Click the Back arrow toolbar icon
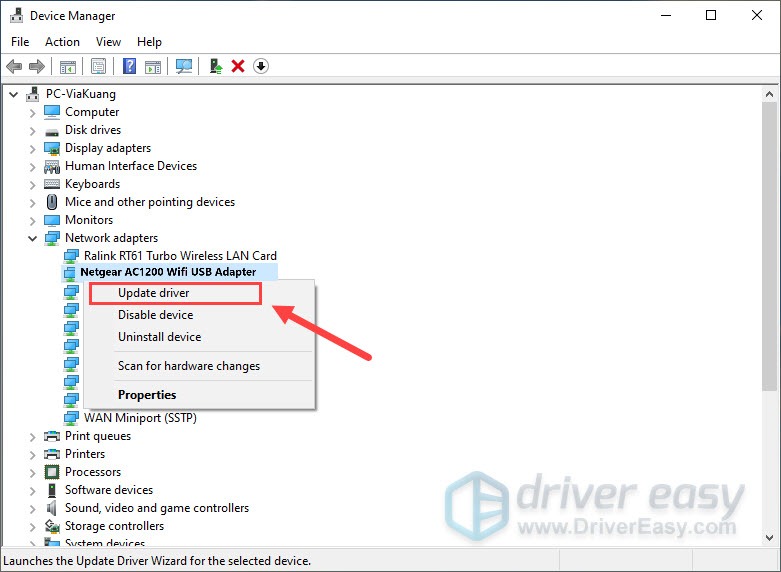This screenshot has height=572, width=781. (x=14, y=66)
